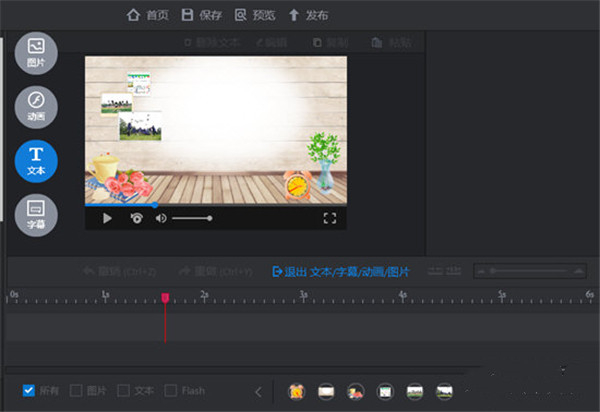Enable the 图片 filter checkbox
This screenshot has width=600, height=412.
tap(76, 390)
